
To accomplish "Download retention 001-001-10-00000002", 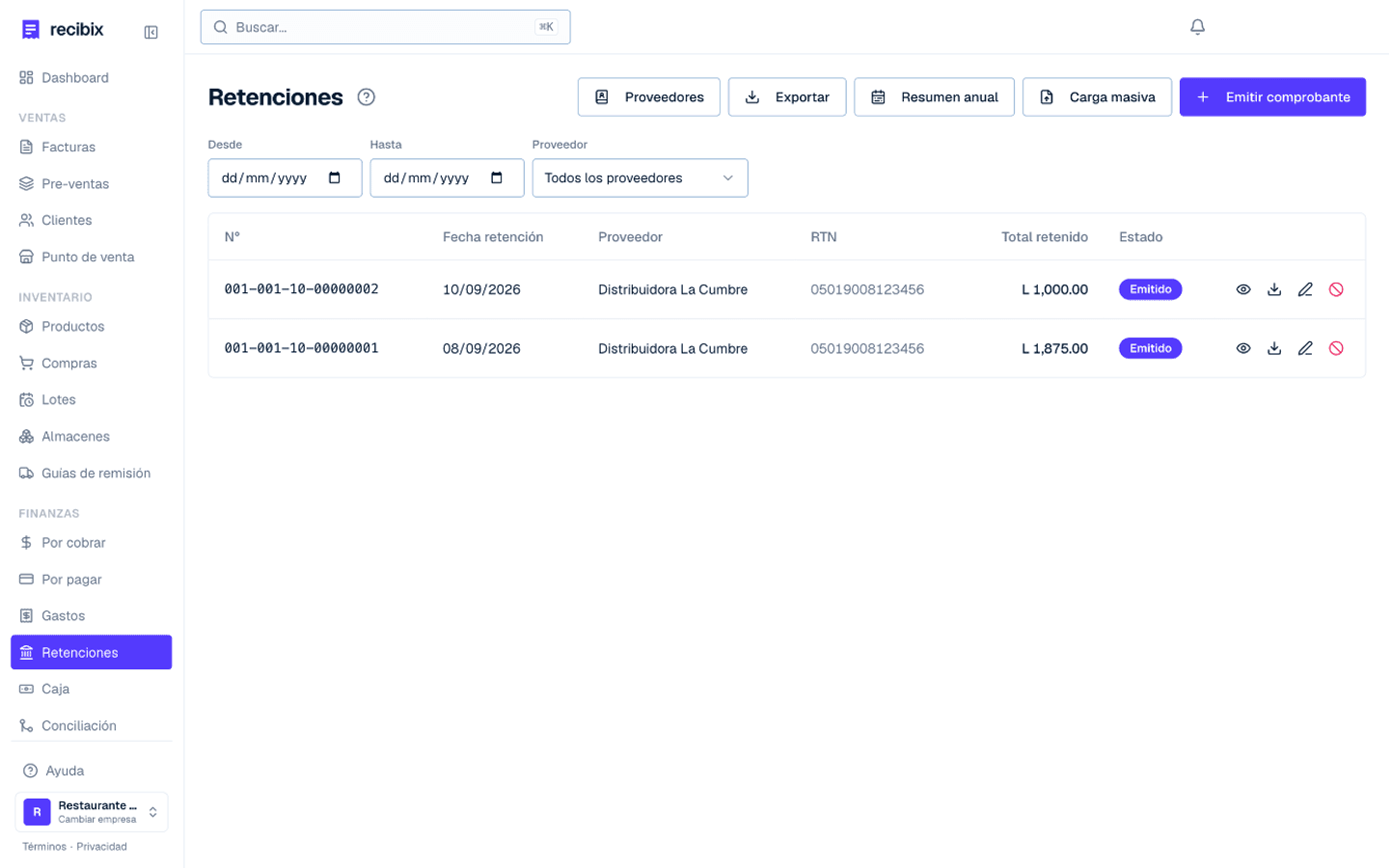I will [x=1274, y=289].
